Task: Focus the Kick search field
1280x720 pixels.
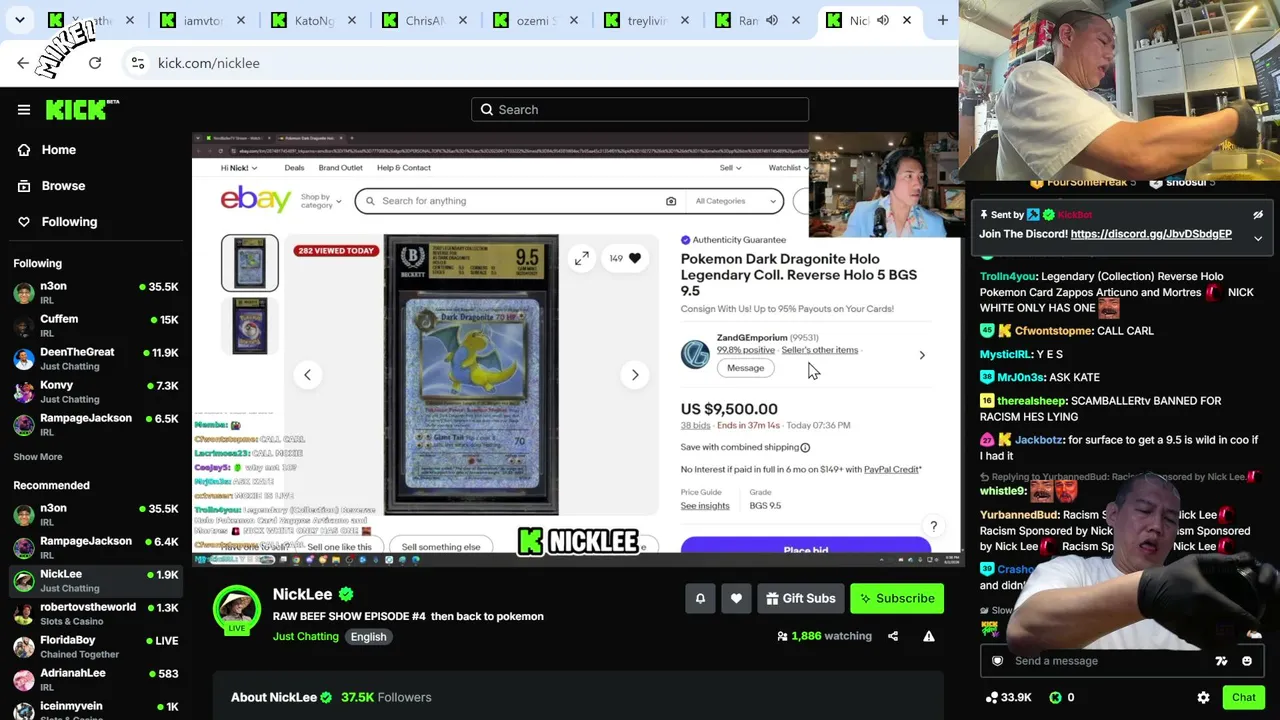Action: [640, 110]
